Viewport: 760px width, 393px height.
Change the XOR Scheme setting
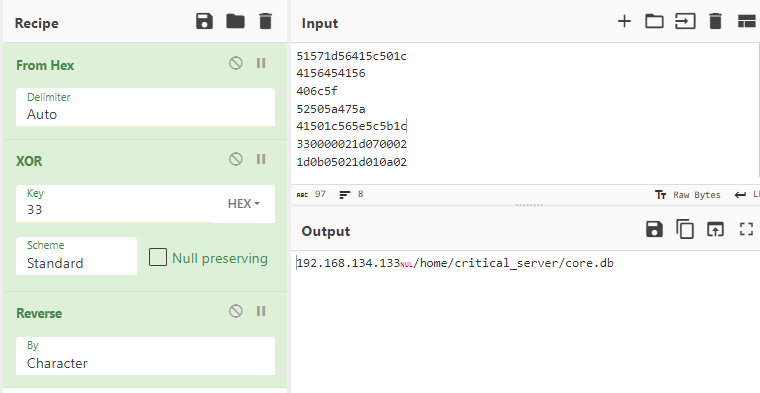77,256
